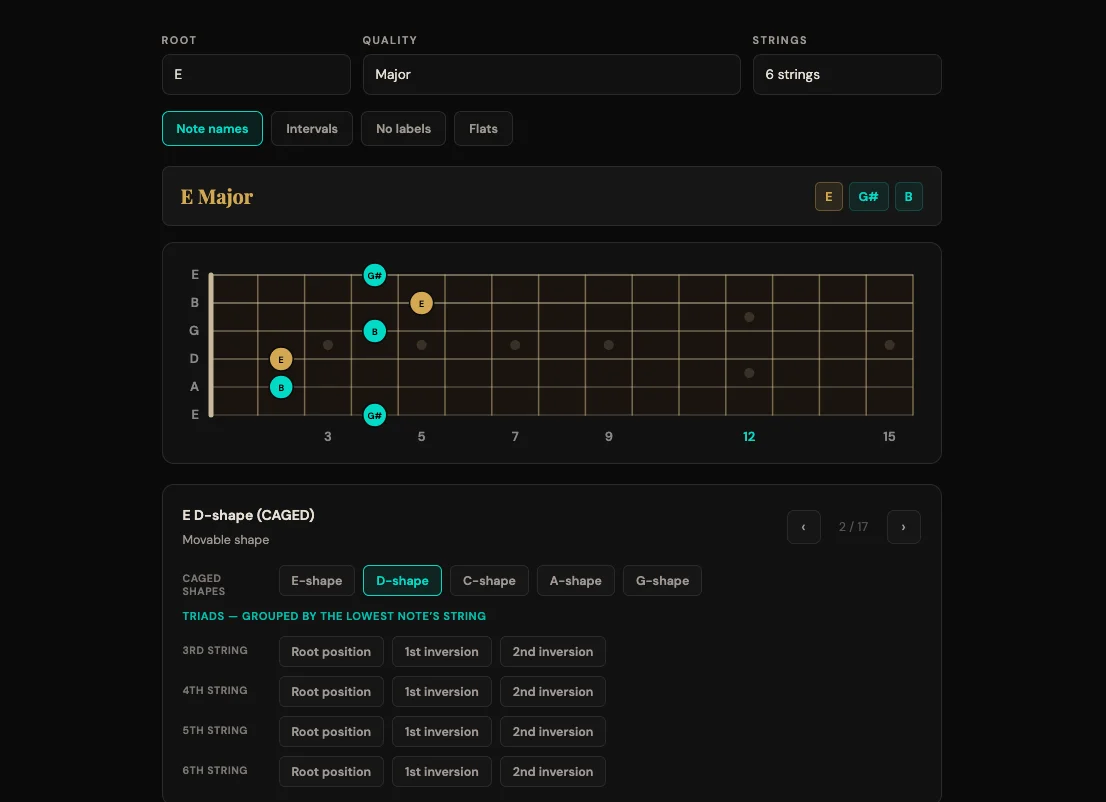Click the E note chip in the header
Screen dimensions: 1106x802
pos(829,197)
